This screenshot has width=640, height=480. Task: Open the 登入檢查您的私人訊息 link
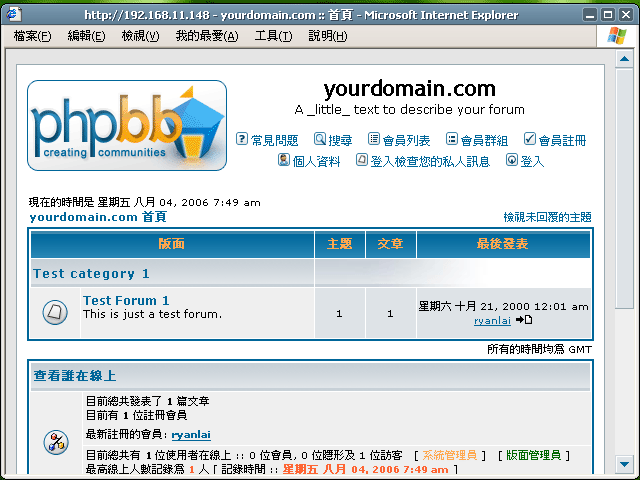(430, 162)
